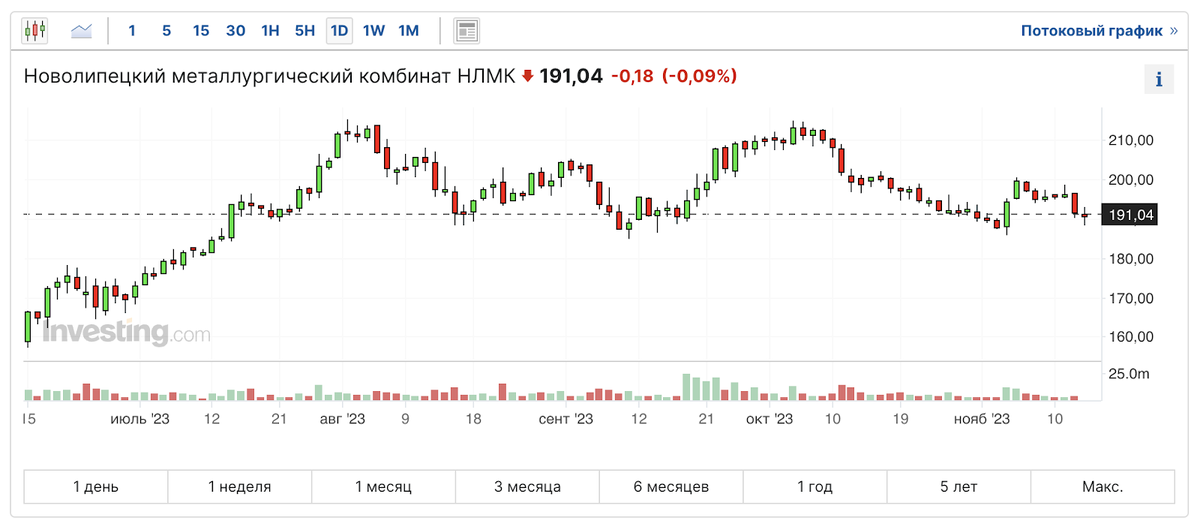1200x530 pixels.
Task: Click the red down-arrow price indicator
Action: (528, 76)
